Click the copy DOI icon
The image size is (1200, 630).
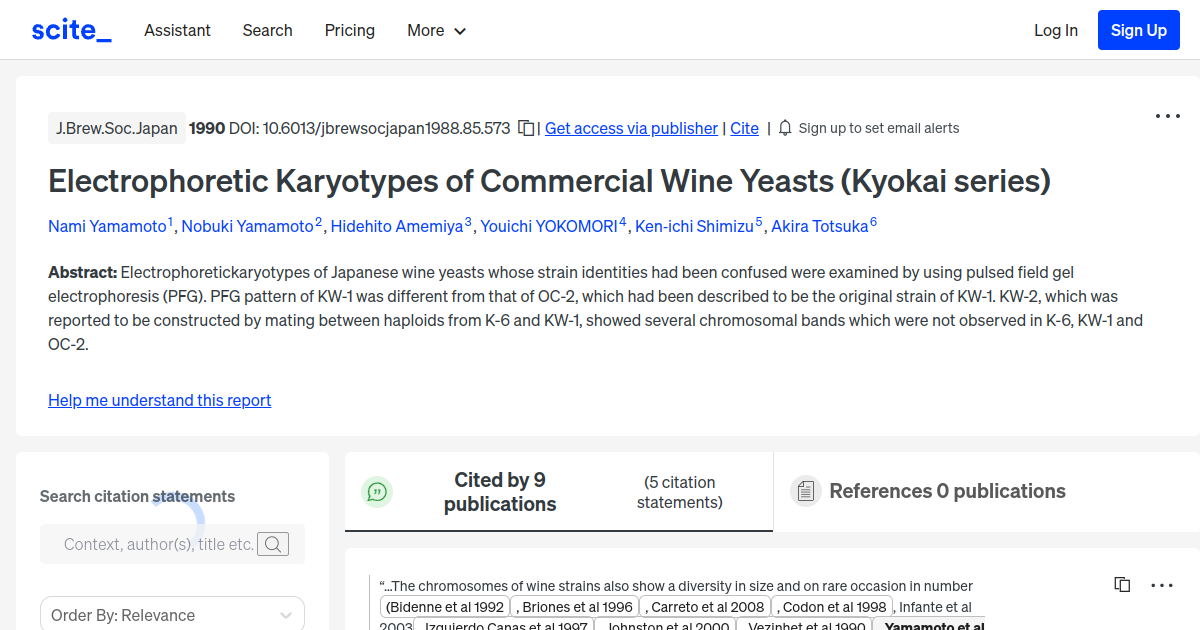tap(525, 128)
